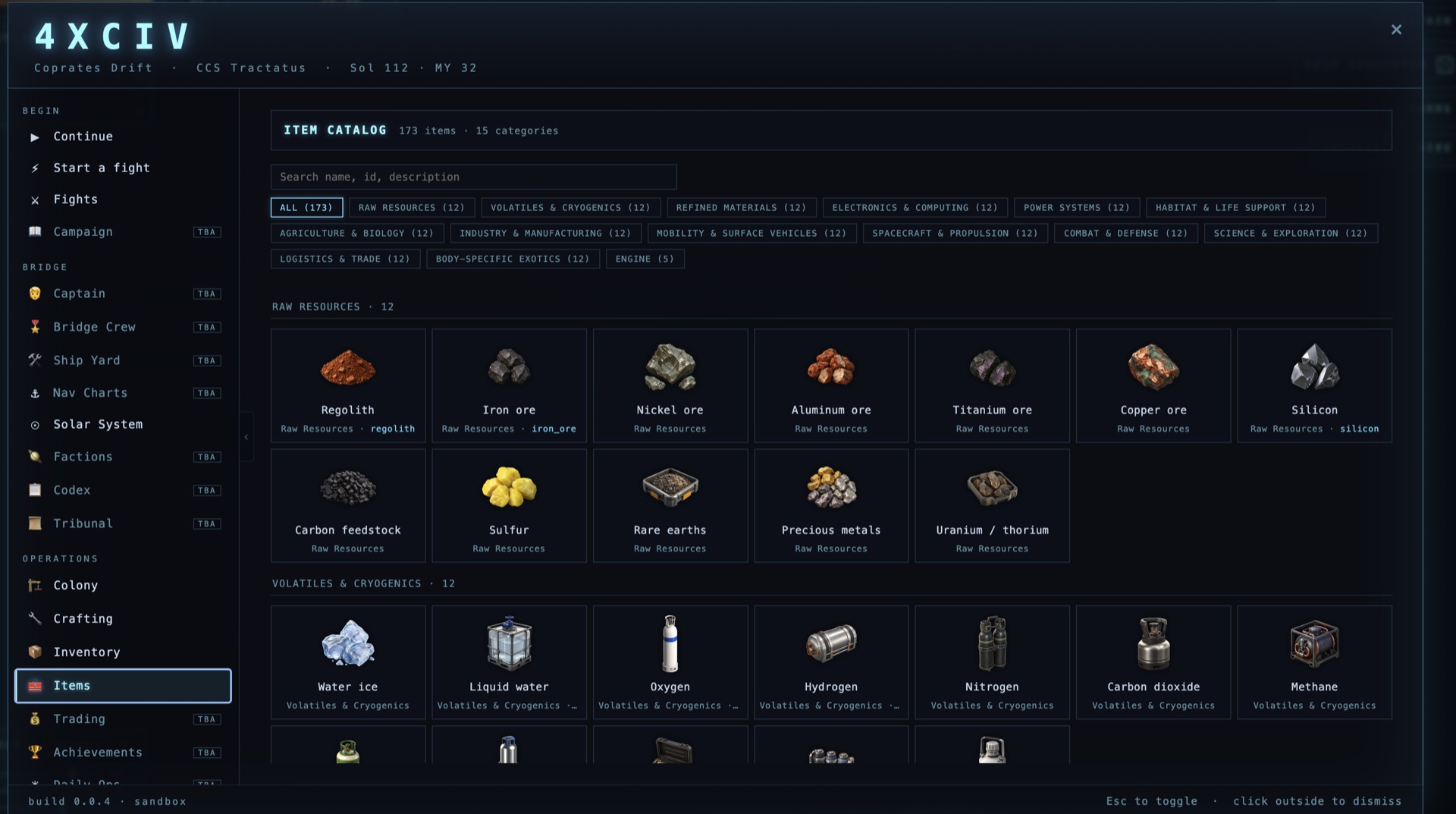The width and height of the screenshot is (1456, 814).
Task: Select the Water ice item image
Action: (x=348, y=643)
